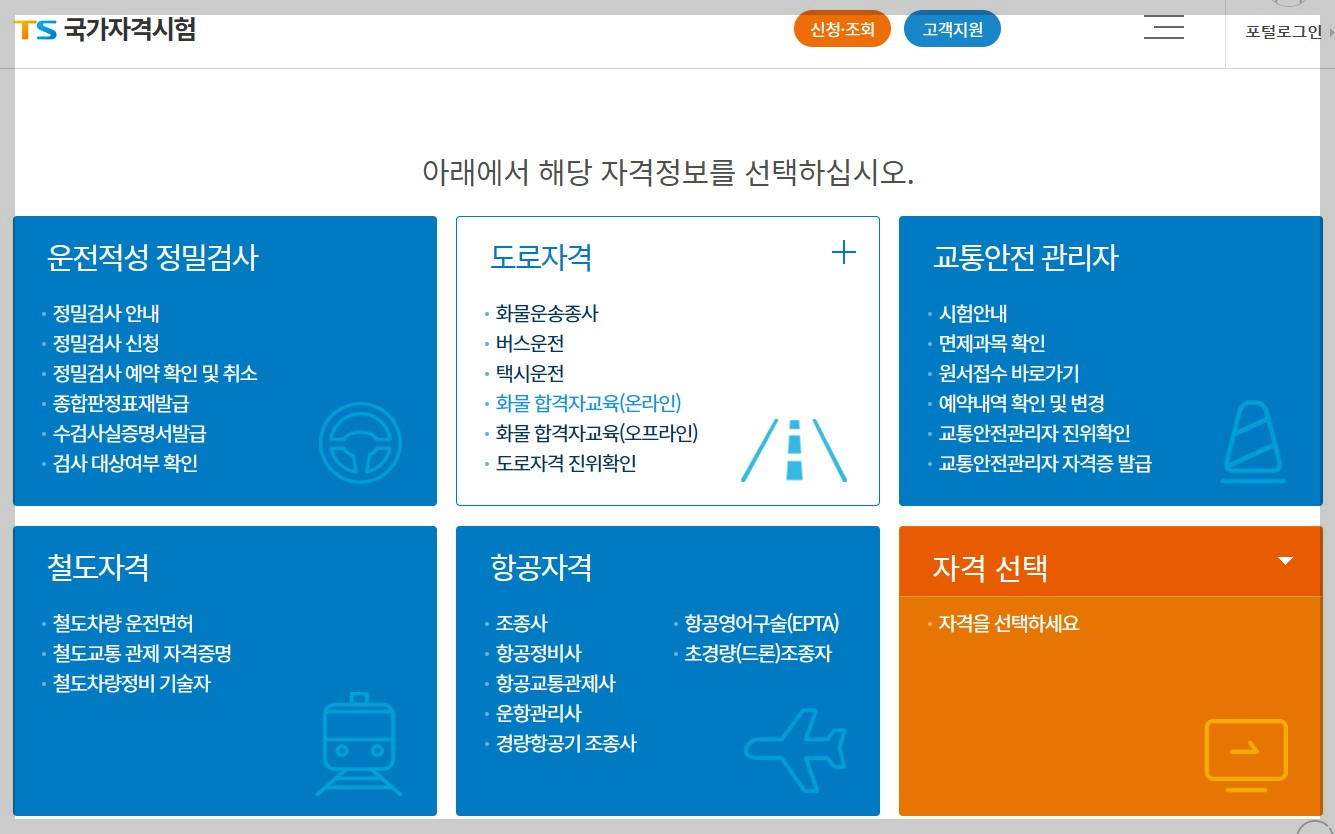Open 교통안전관리자 진위확인
This screenshot has width=1335, height=834.
pos(1035,434)
